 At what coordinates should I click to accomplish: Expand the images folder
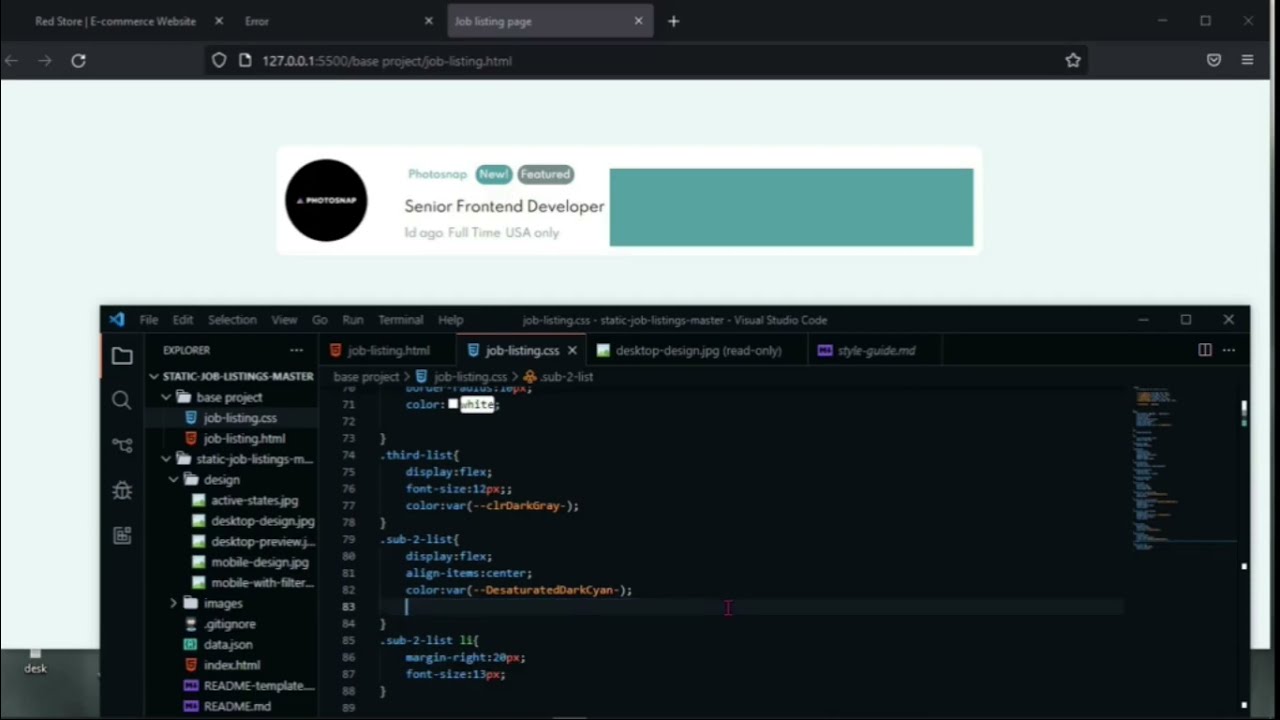pyautogui.click(x=174, y=604)
